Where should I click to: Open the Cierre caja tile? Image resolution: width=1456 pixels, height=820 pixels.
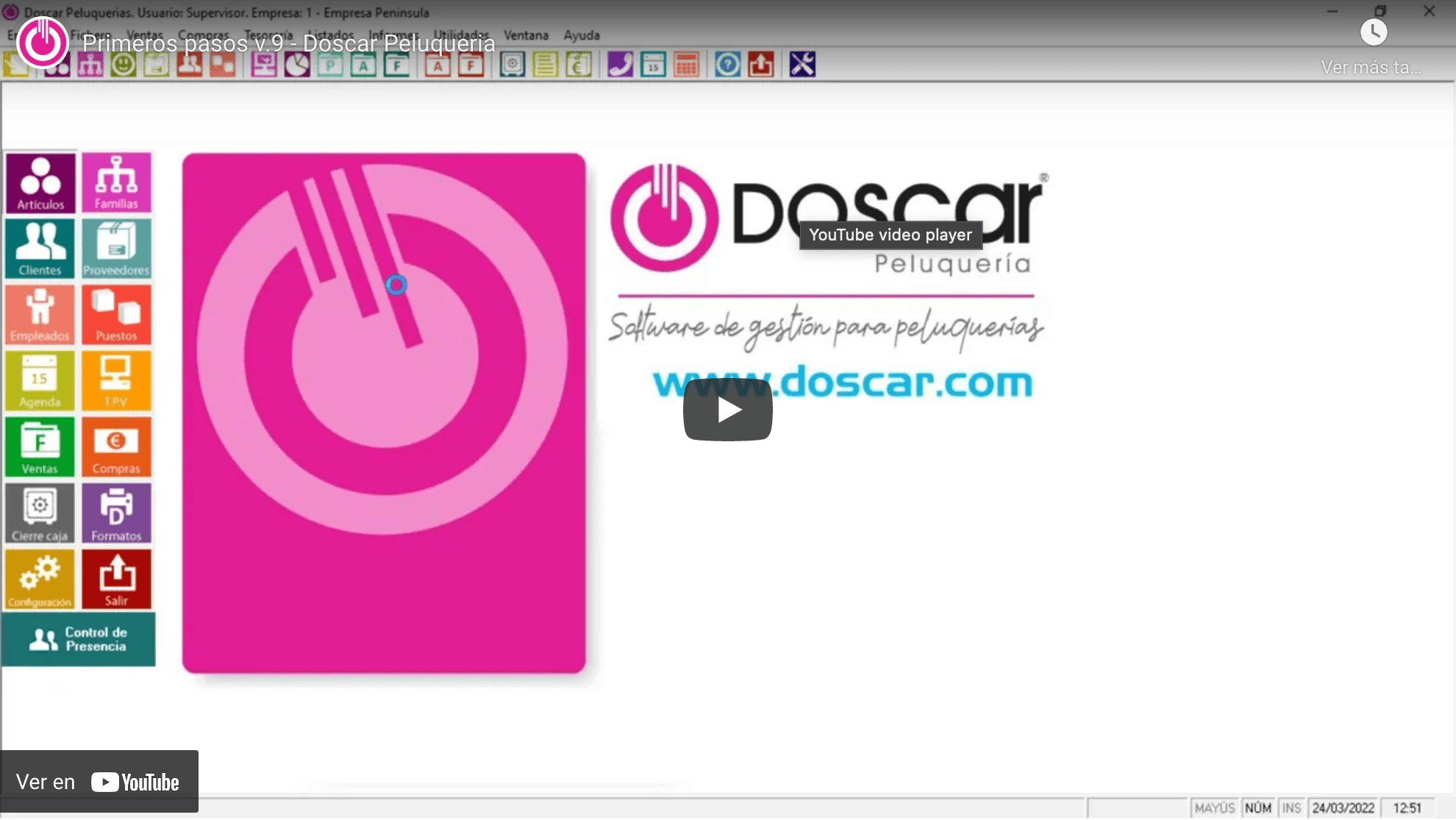[x=40, y=513]
